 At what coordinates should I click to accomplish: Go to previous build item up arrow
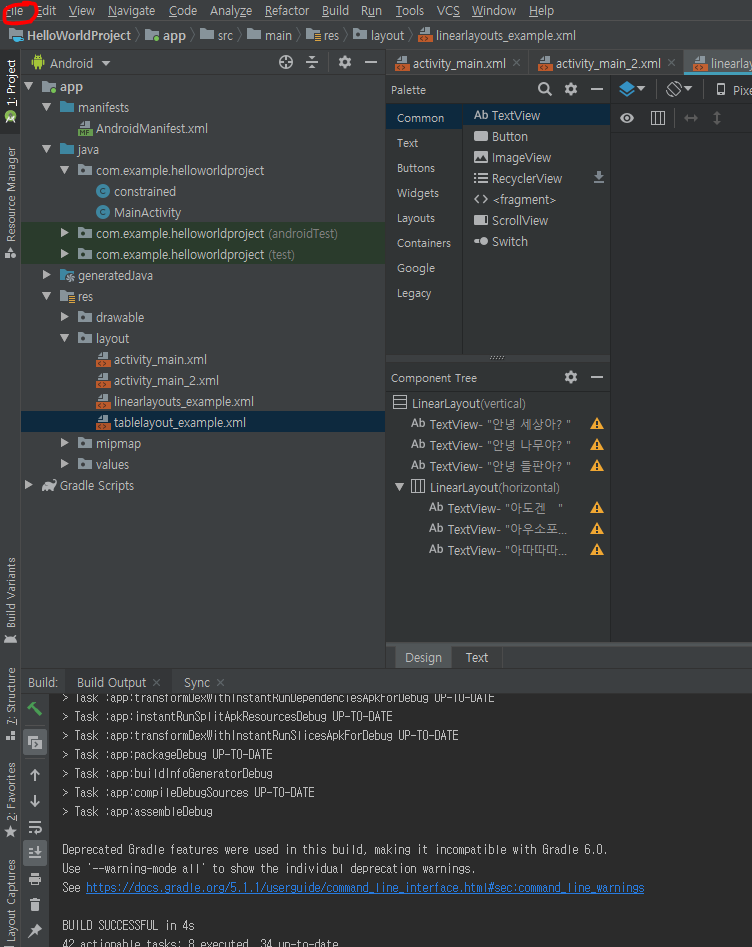click(x=35, y=775)
